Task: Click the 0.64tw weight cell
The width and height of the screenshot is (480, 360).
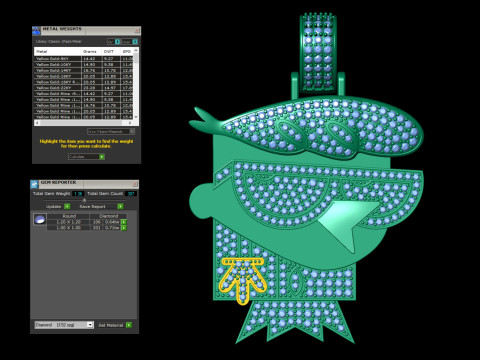Action: pos(112,222)
